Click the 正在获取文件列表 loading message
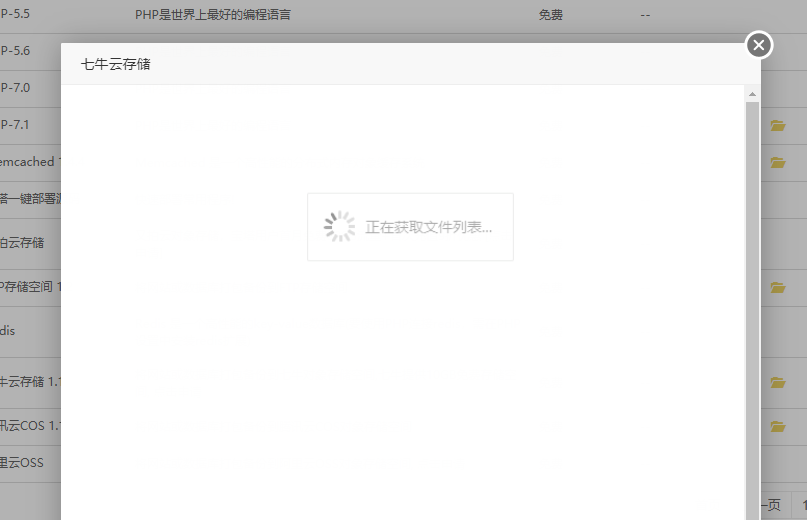This screenshot has width=807, height=520. click(x=429, y=227)
